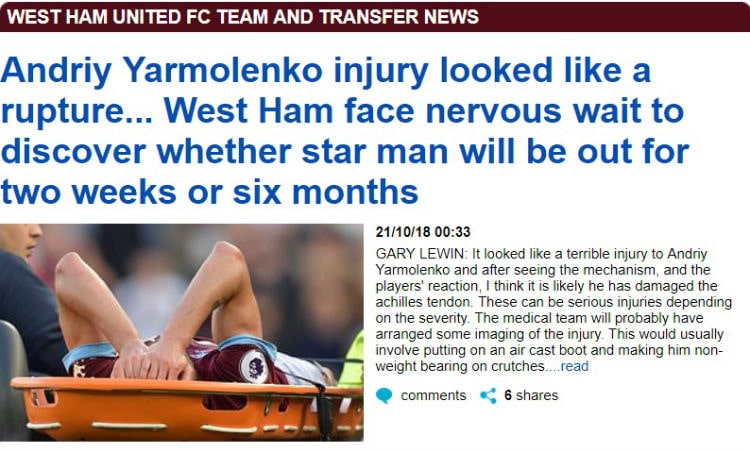Click 'achilles tendon' in the summary text
This screenshot has width=750, height=452.
click(x=423, y=302)
